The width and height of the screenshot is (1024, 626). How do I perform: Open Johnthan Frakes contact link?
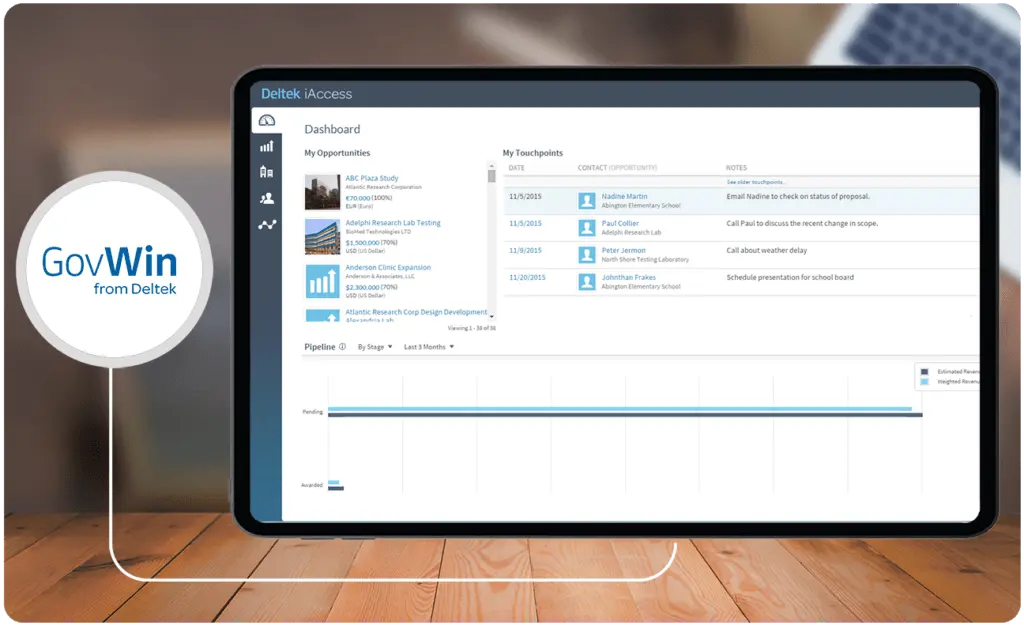[x=628, y=277]
